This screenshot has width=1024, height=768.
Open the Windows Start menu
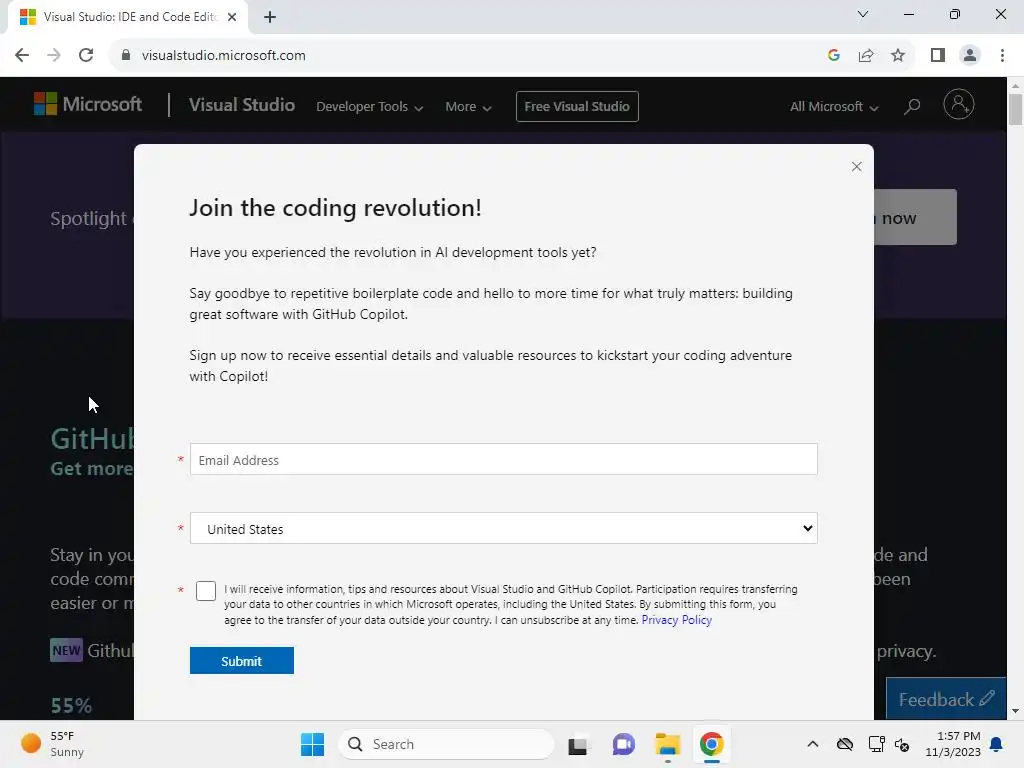(312, 744)
